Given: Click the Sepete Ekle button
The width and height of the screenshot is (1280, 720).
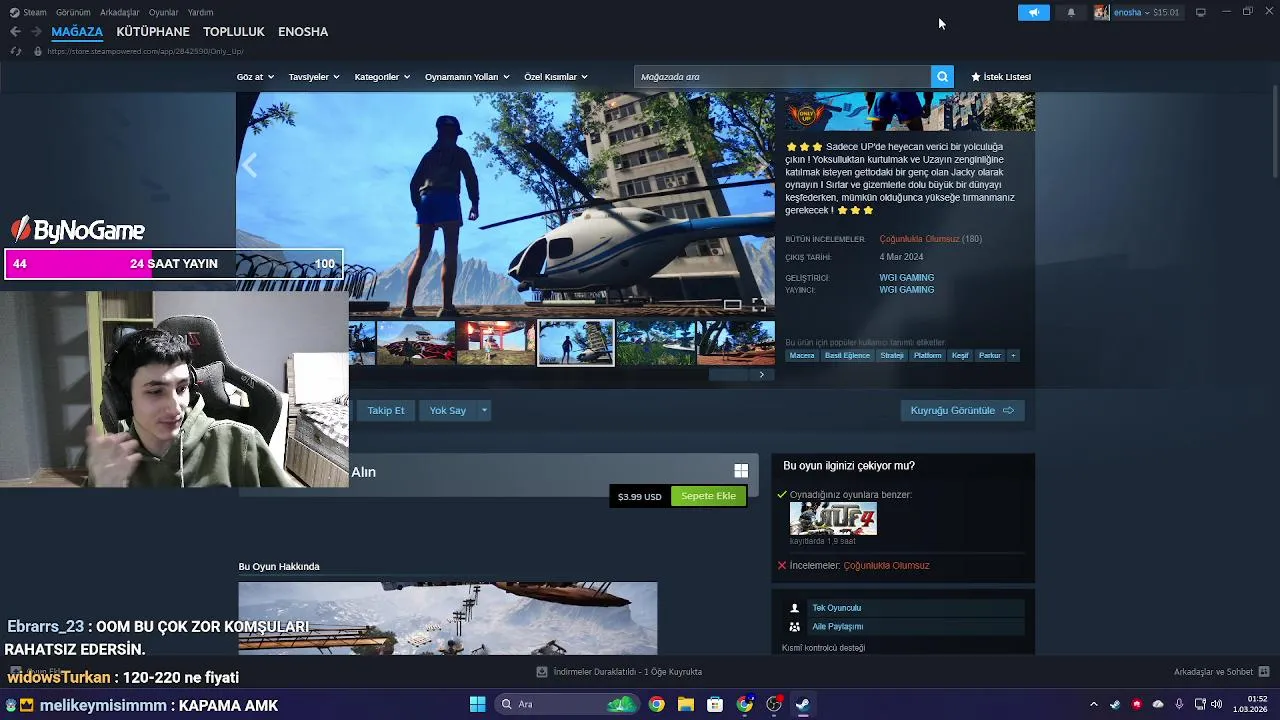Looking at the screenshot, I should point(709,496).
